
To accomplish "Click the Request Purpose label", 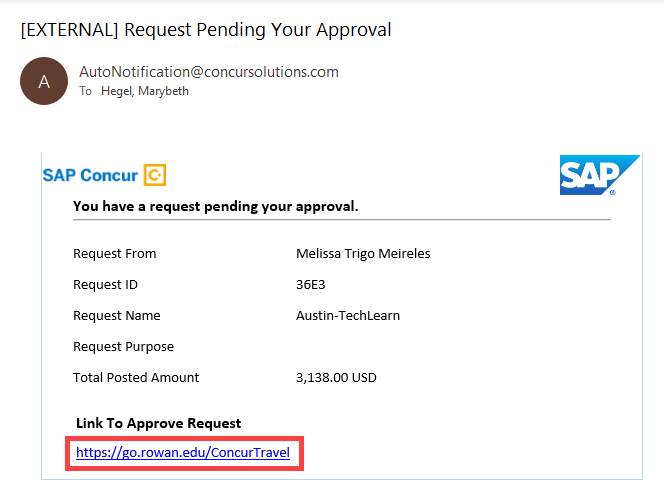I will tap(124, 347).
